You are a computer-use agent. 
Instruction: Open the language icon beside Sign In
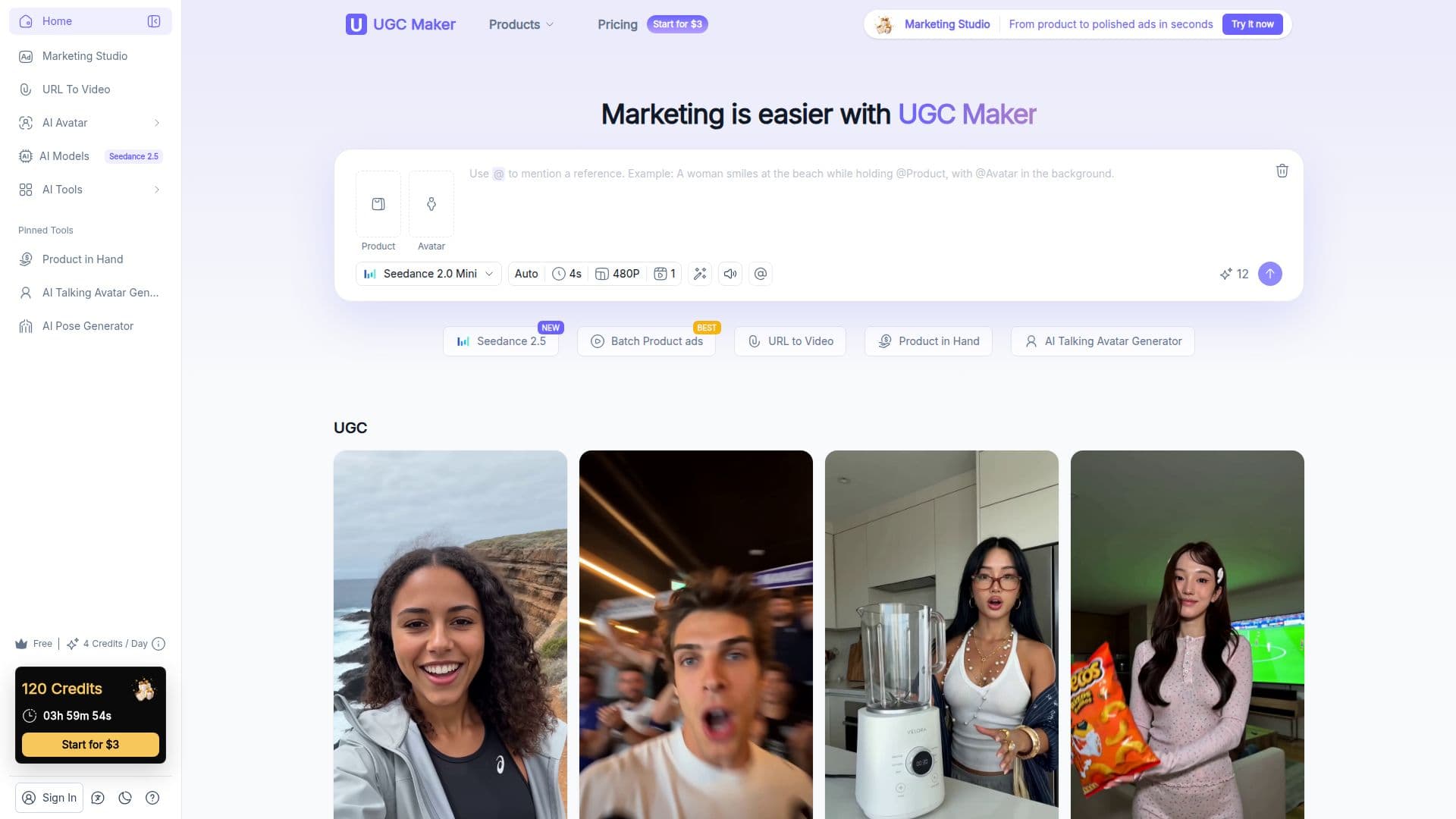tap(98, 798)
